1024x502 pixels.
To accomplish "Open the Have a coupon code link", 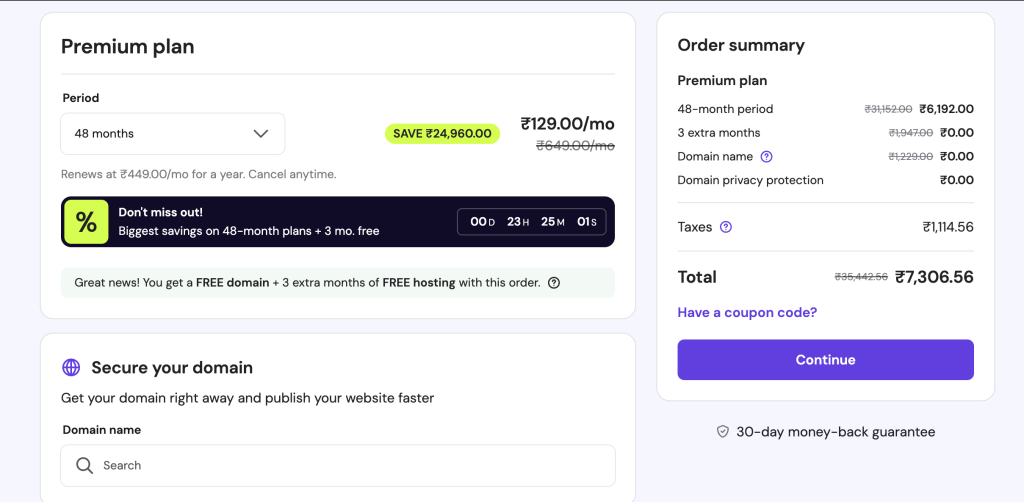I will 747,312.
